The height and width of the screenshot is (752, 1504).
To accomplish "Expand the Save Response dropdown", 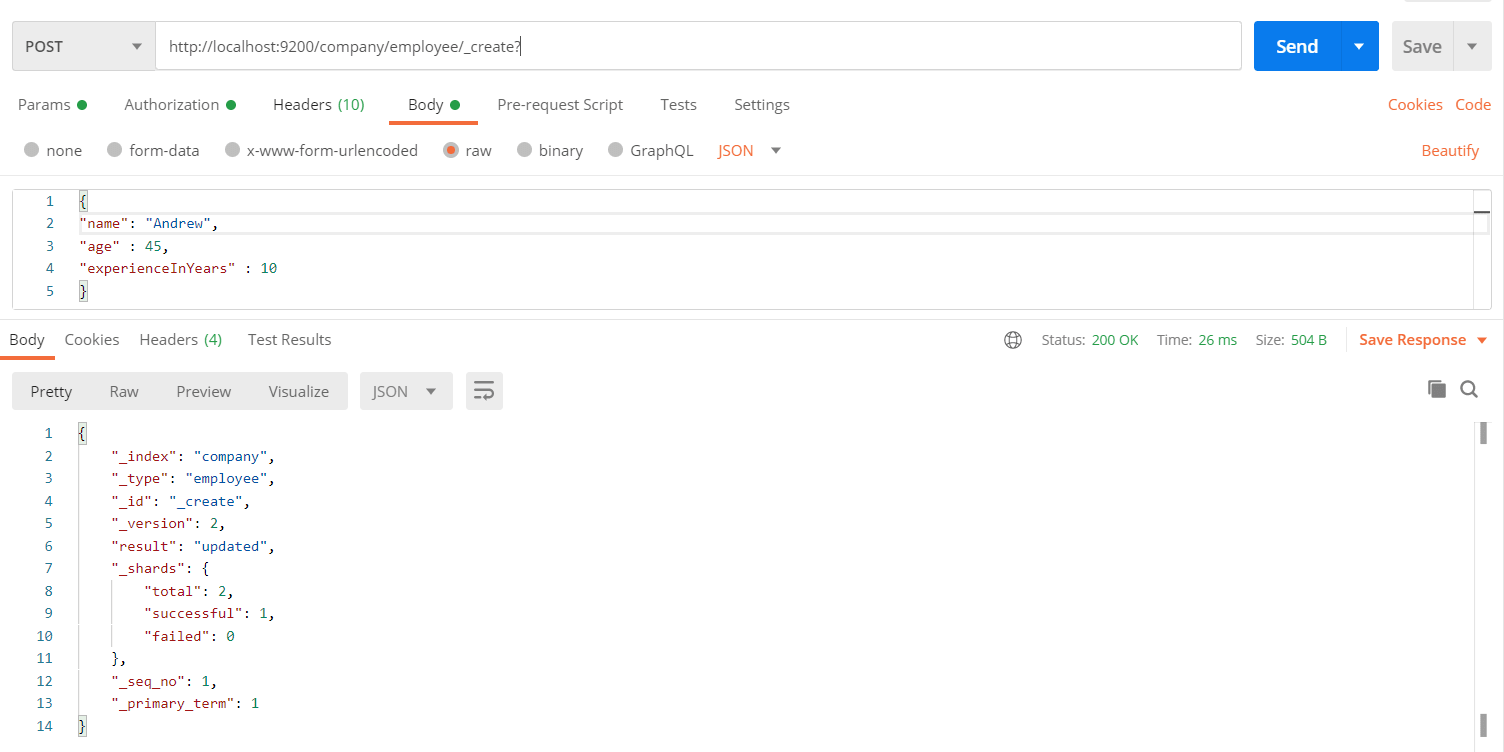I will [1482, 340].
